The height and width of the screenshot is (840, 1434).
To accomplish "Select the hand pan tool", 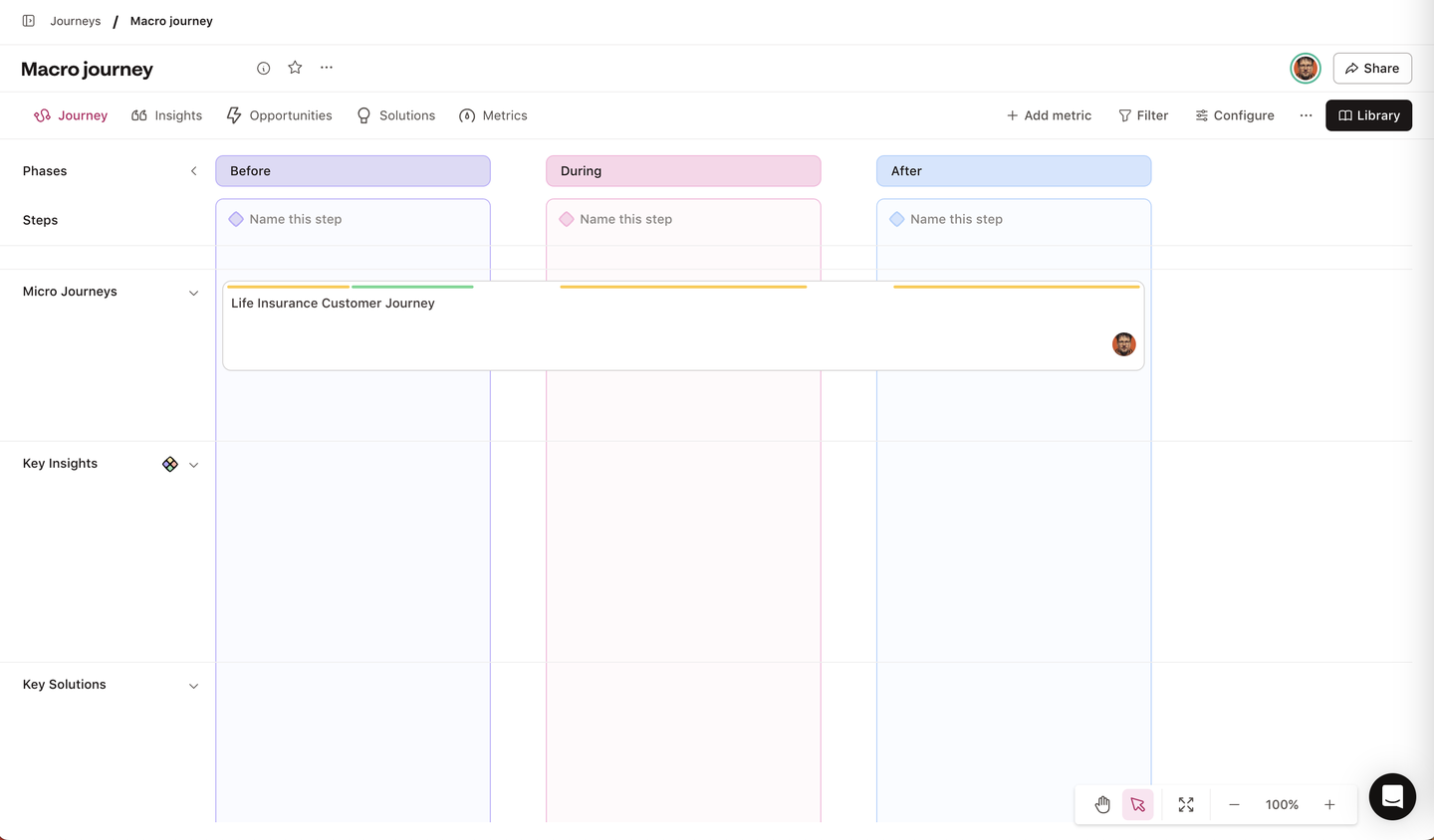I will click(1102, 805).
